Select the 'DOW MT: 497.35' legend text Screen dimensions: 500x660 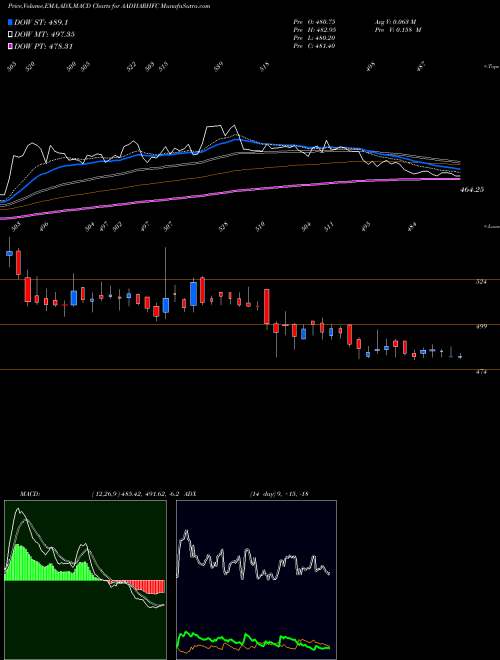point(45,35)
